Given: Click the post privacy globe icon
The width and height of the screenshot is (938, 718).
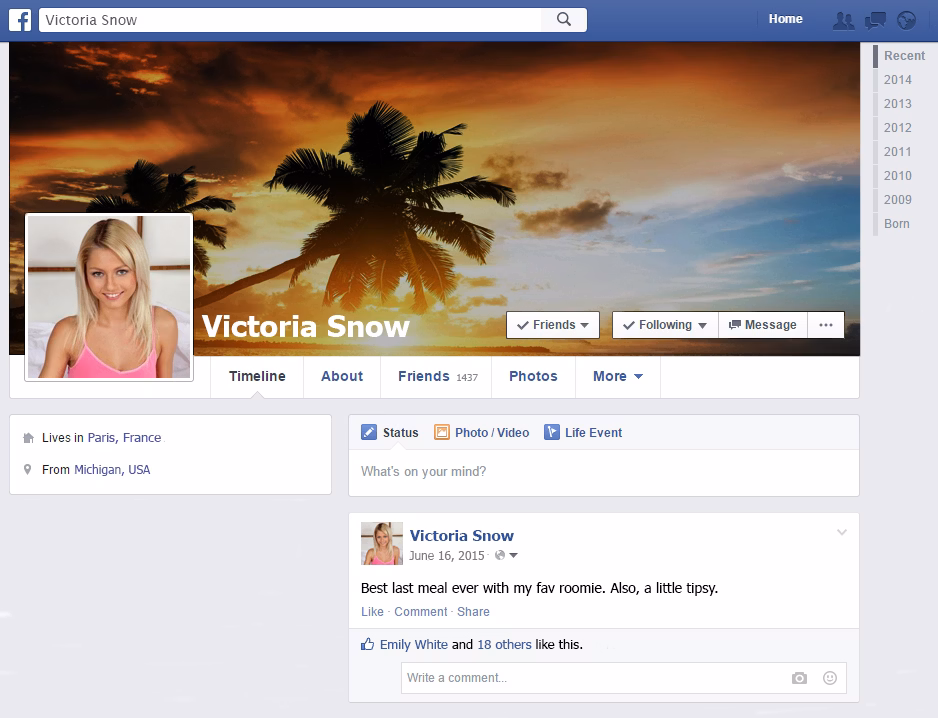Looking at the screenshot, I should (x=500, y=555).
